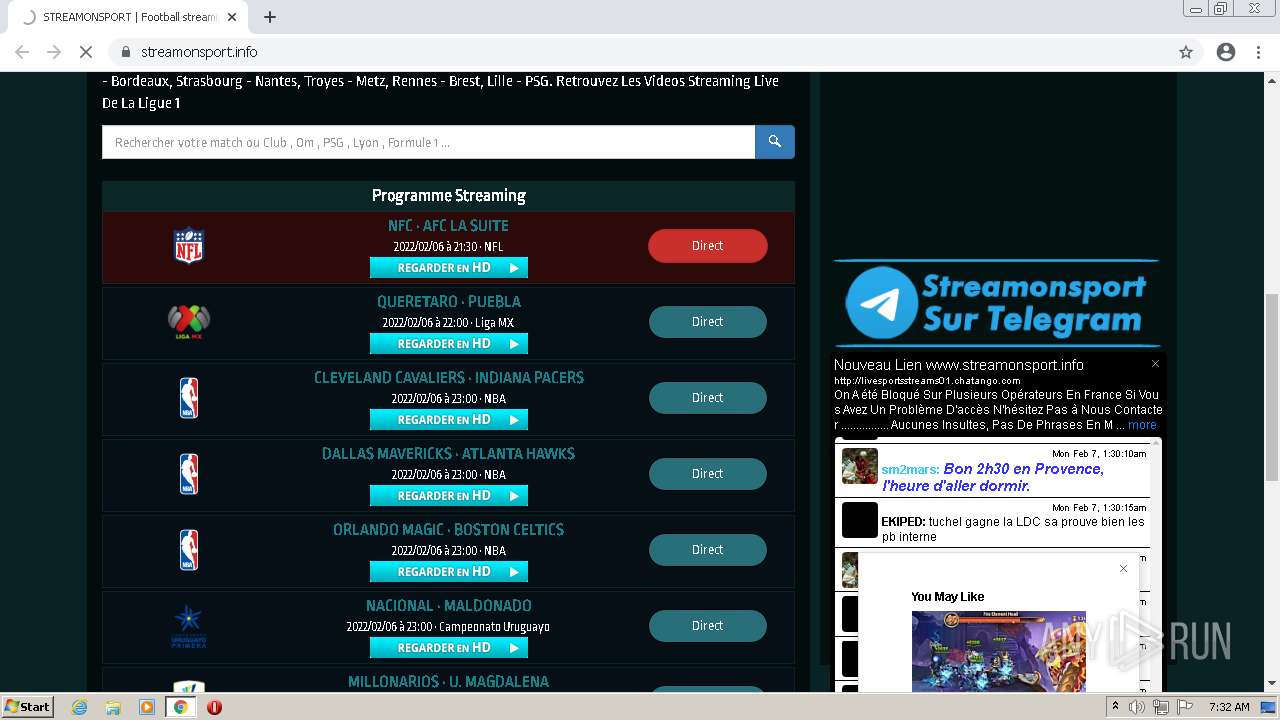Viewport: 1280px width, 720px height.
Task: Click Regarder en HD under NFC - AFC
Action: tap(449, 268)
